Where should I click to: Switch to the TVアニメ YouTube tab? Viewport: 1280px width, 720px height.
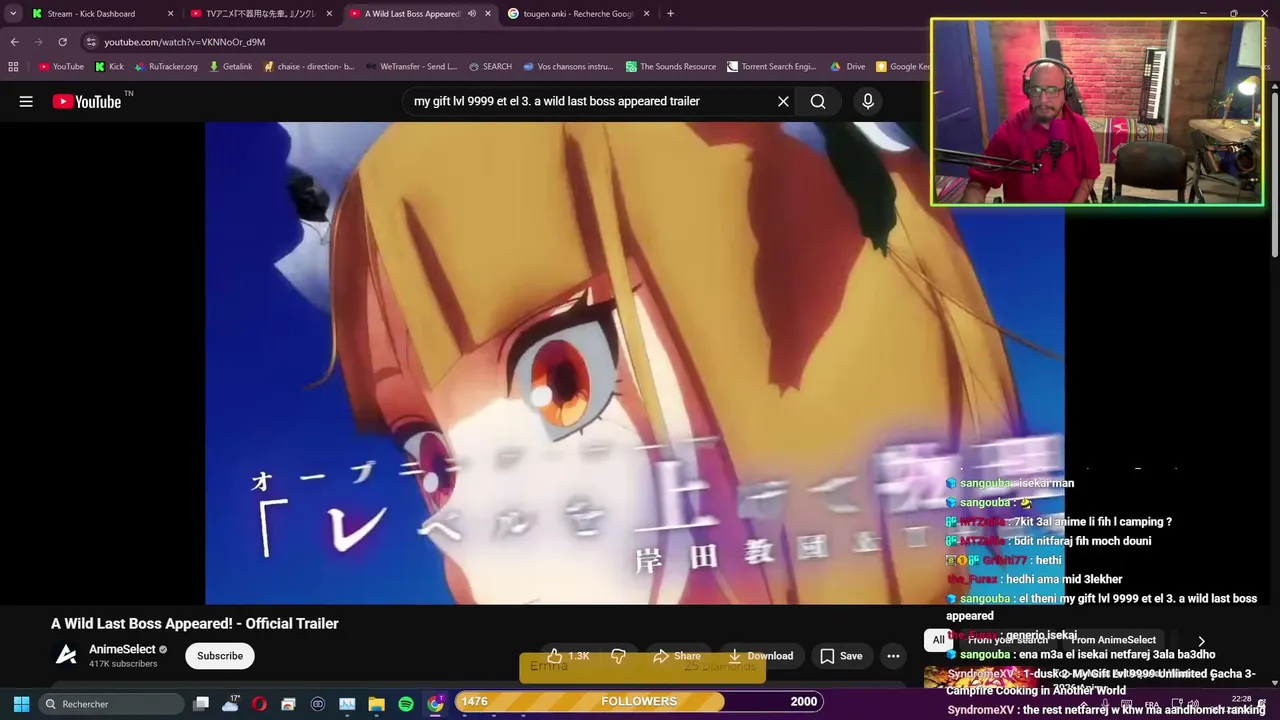(x=260, y=14)
